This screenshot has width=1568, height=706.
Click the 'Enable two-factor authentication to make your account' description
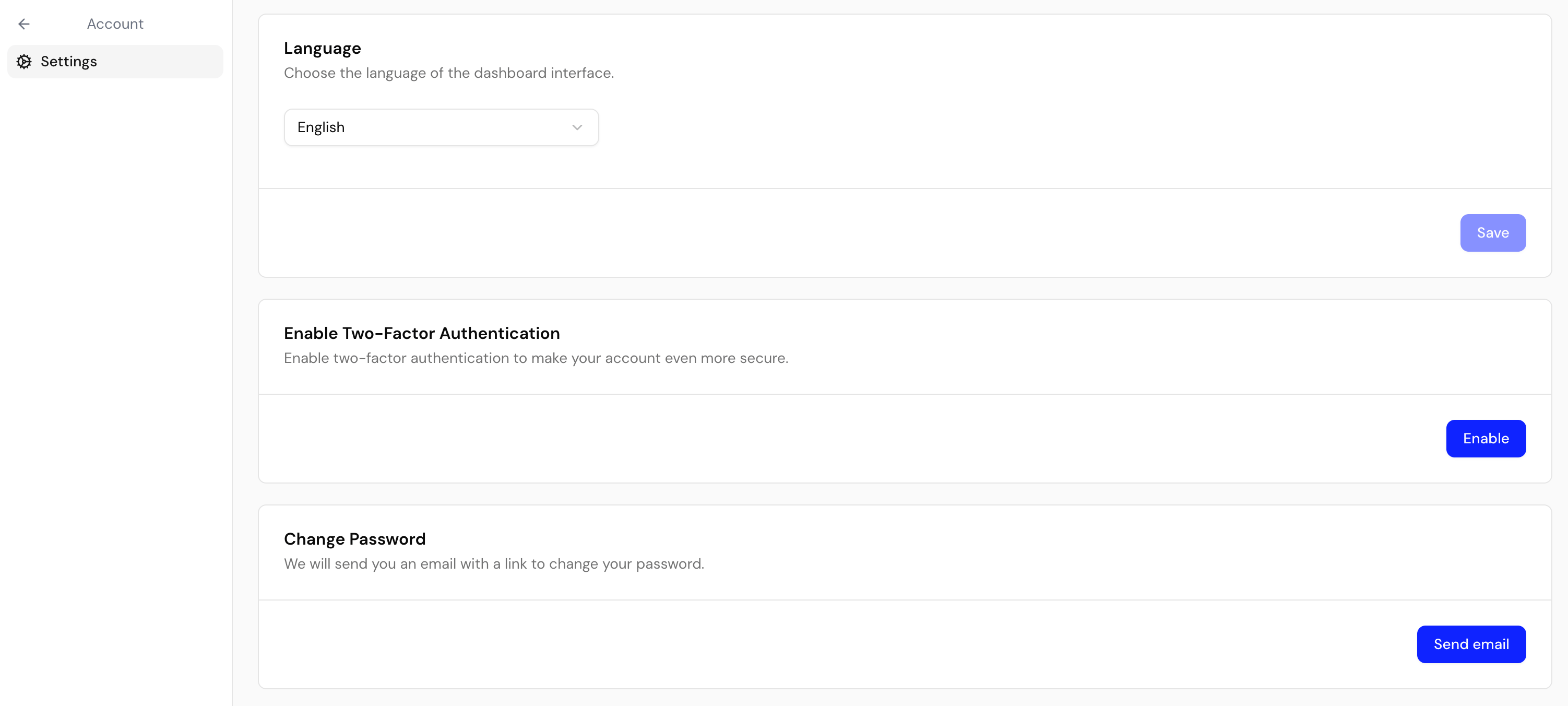(536, 358)
